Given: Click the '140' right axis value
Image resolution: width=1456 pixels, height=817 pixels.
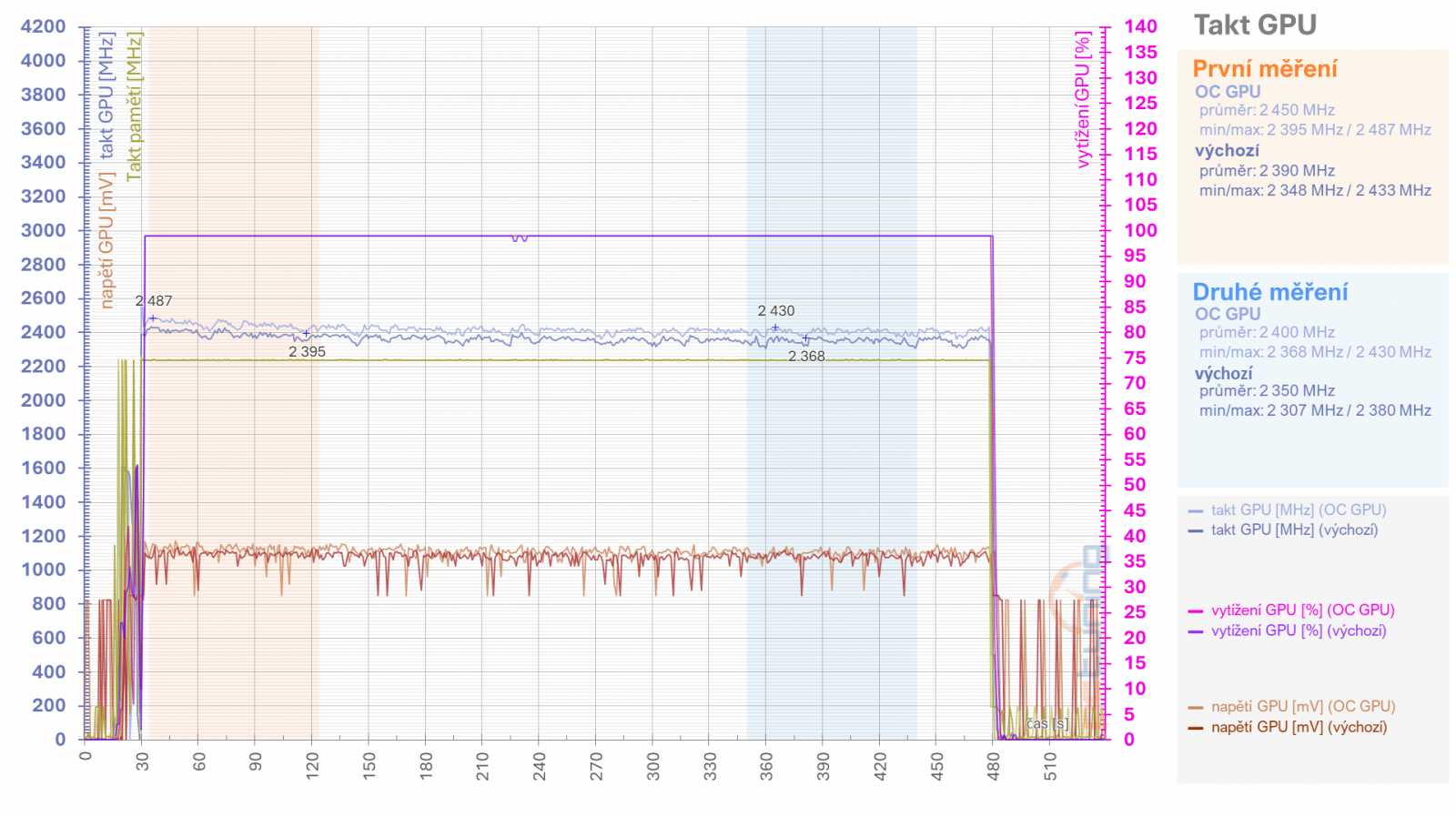Looking at the screenshot, I should (x=1140, y=26).
